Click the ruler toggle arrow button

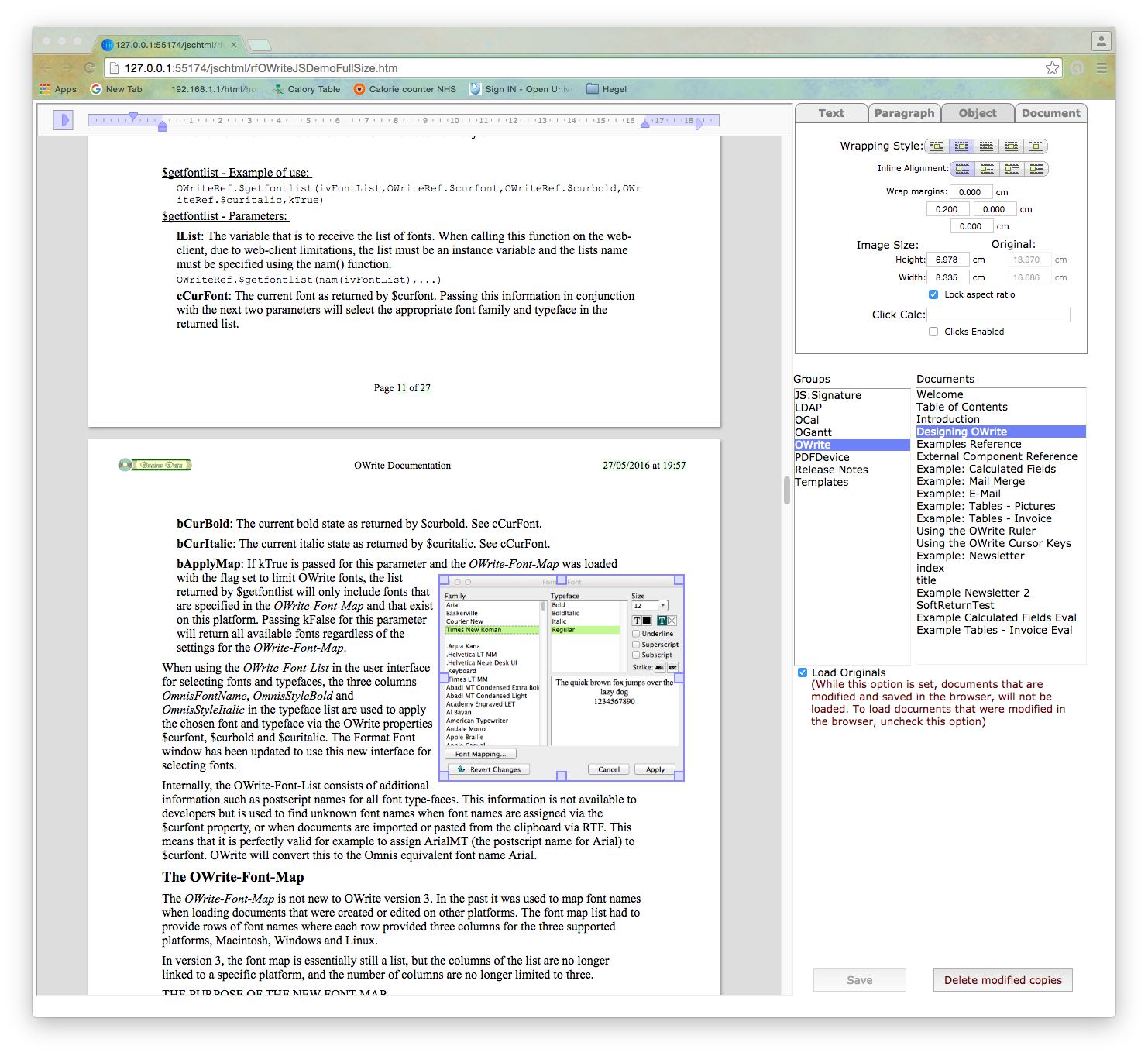point(63,120)
